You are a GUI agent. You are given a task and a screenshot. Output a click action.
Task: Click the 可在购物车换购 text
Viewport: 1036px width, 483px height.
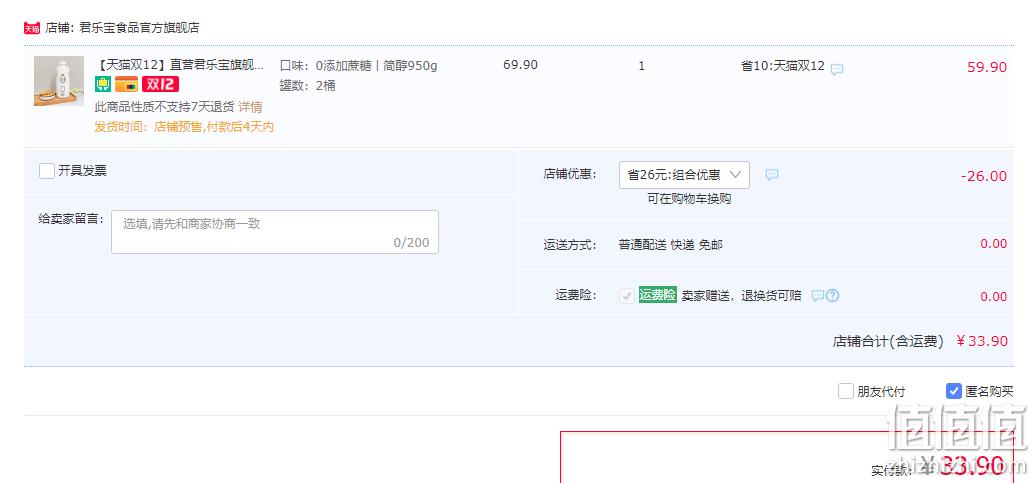689,199
